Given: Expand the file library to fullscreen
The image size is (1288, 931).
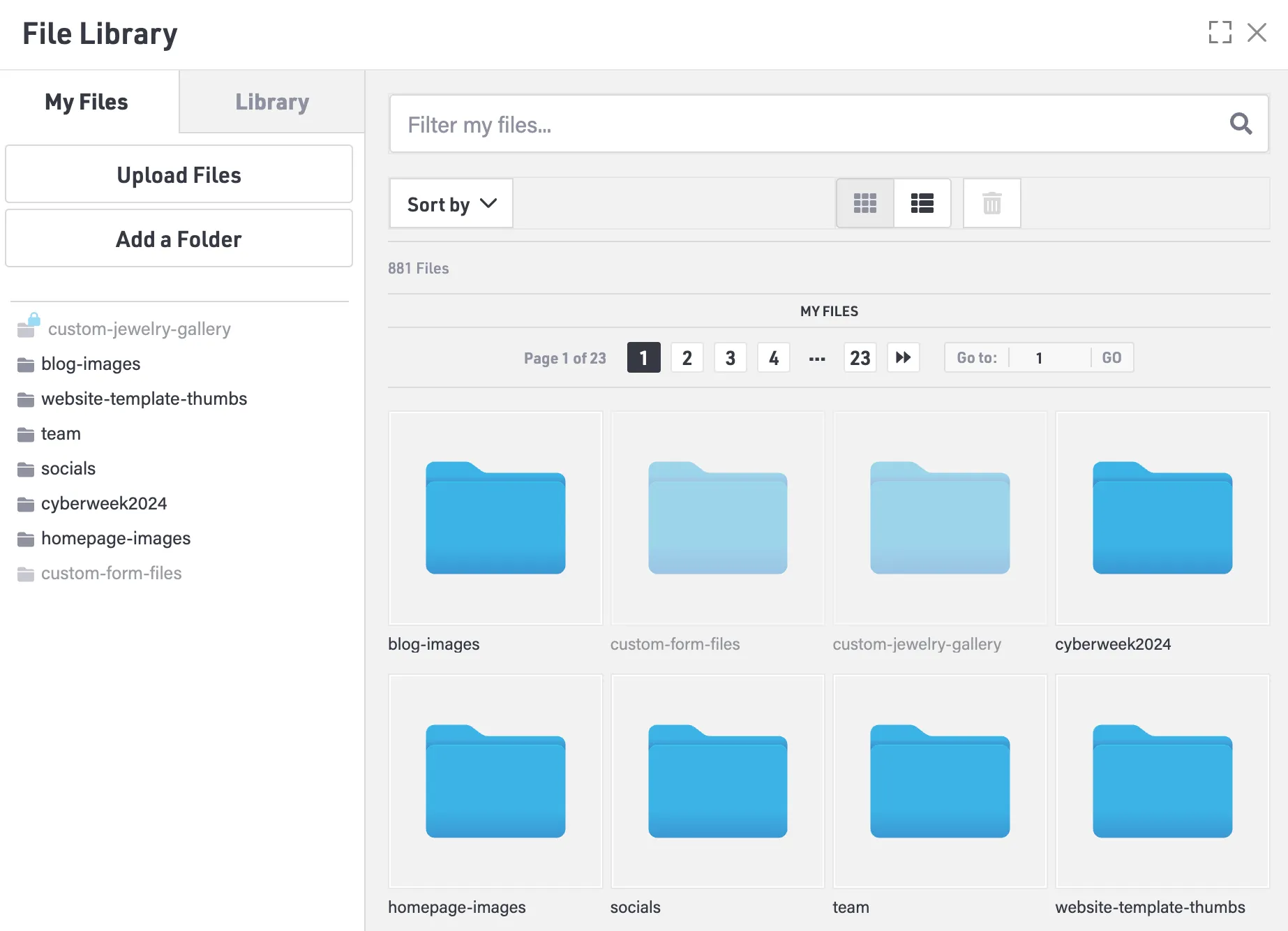Looking at the screenshot, I should click(x=1220, y=32).
